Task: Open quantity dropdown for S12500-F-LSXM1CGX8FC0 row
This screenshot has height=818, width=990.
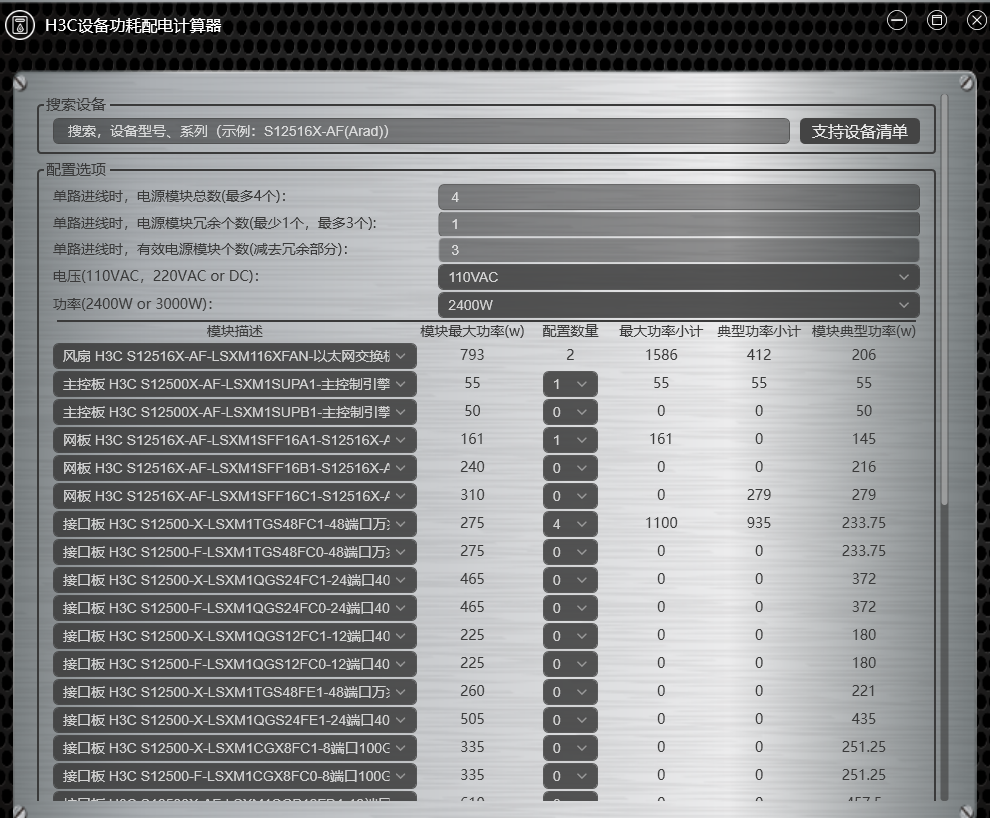Action: point(570,776)
